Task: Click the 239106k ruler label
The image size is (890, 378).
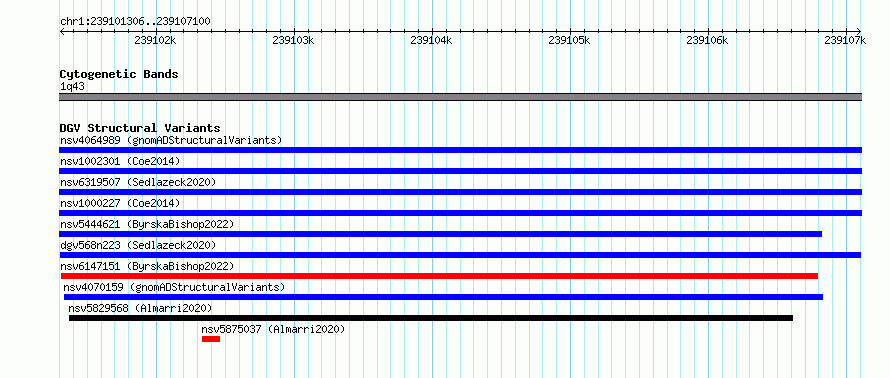Action: coord(707,40)
